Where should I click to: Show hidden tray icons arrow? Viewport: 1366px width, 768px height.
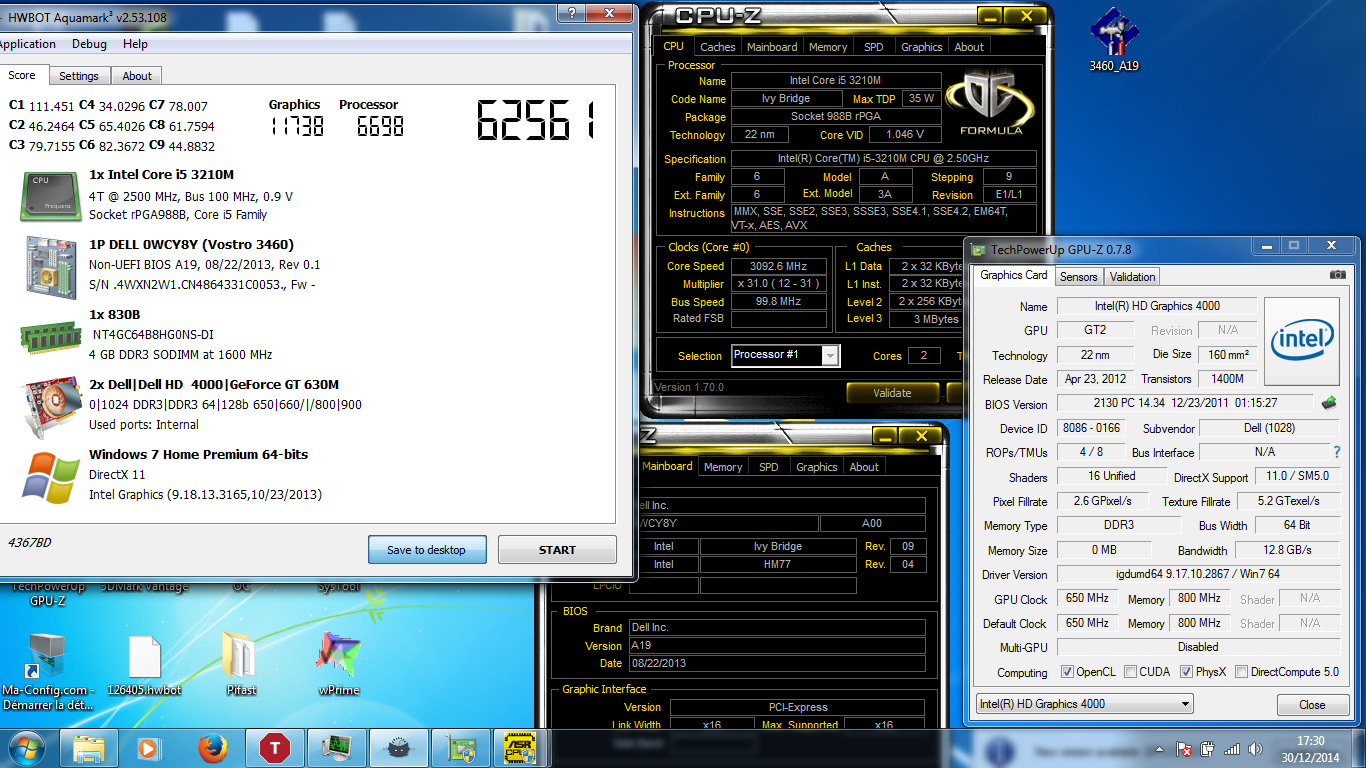tap(1161, 749)
